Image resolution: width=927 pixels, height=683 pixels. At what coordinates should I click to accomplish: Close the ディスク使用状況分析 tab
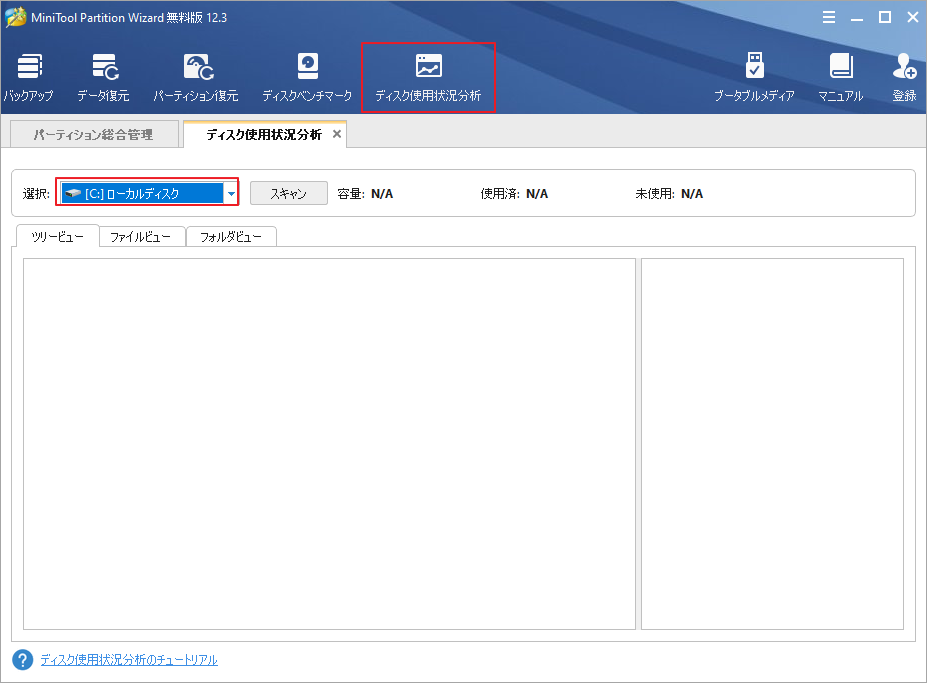(x=337, y=134)
